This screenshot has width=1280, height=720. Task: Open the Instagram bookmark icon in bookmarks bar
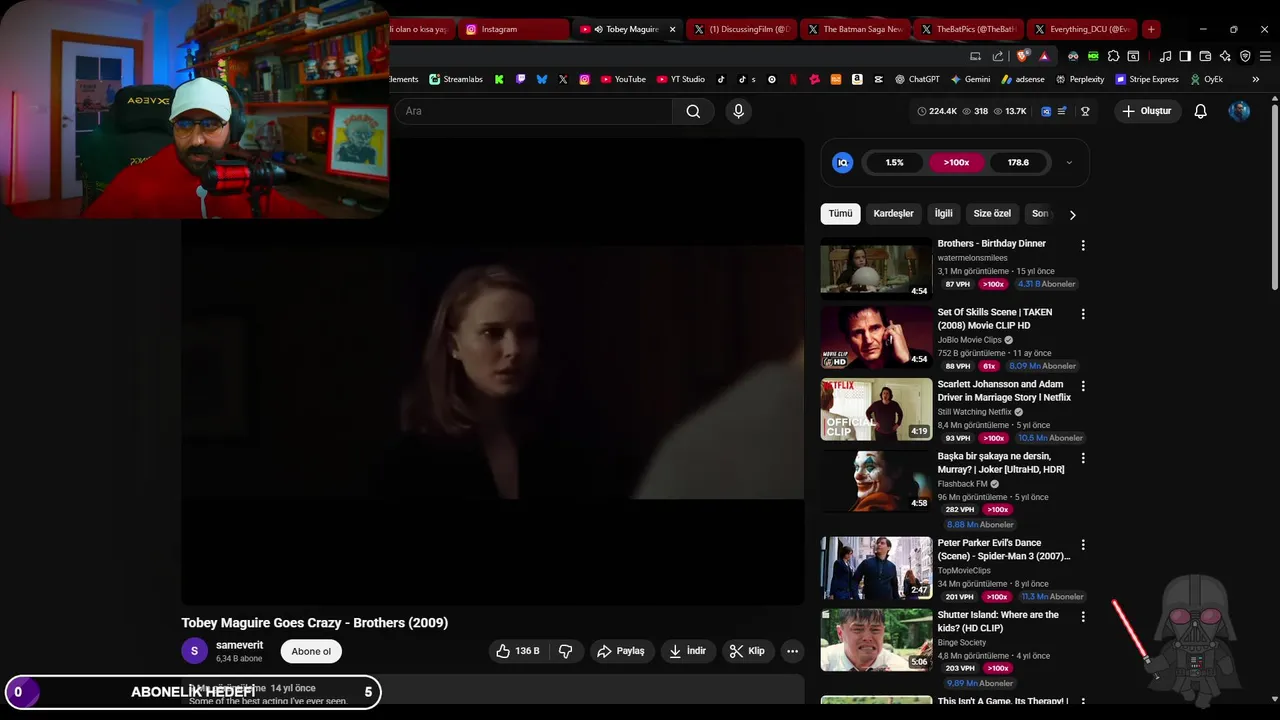[x=584, y=79]
